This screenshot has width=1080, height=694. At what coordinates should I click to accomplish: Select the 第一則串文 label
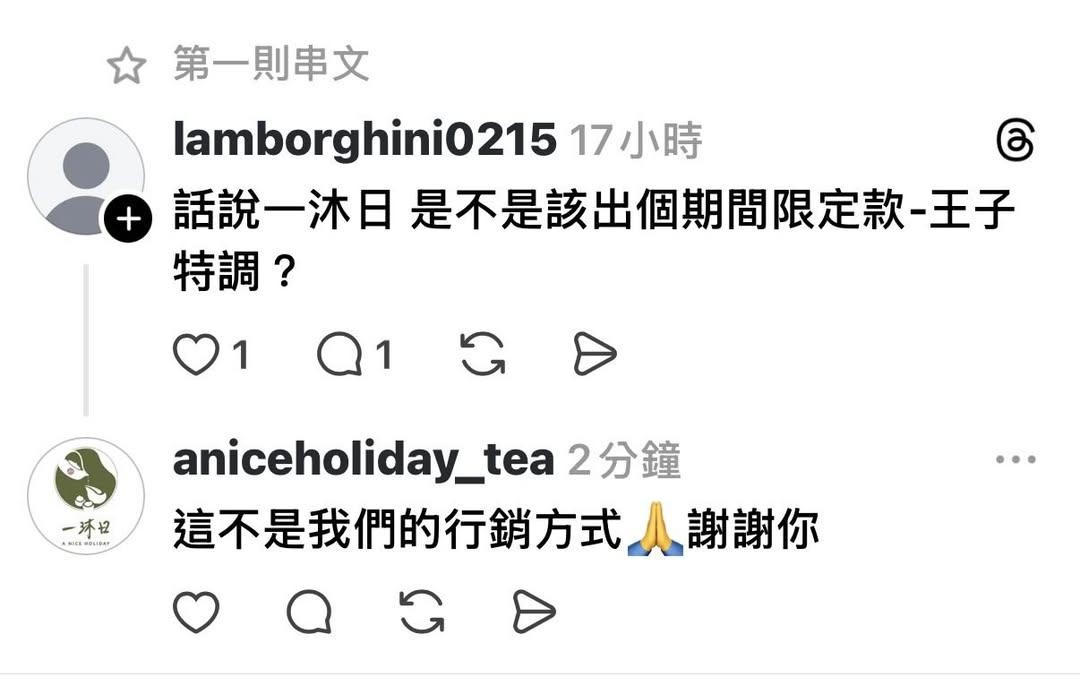click(271, 64)
